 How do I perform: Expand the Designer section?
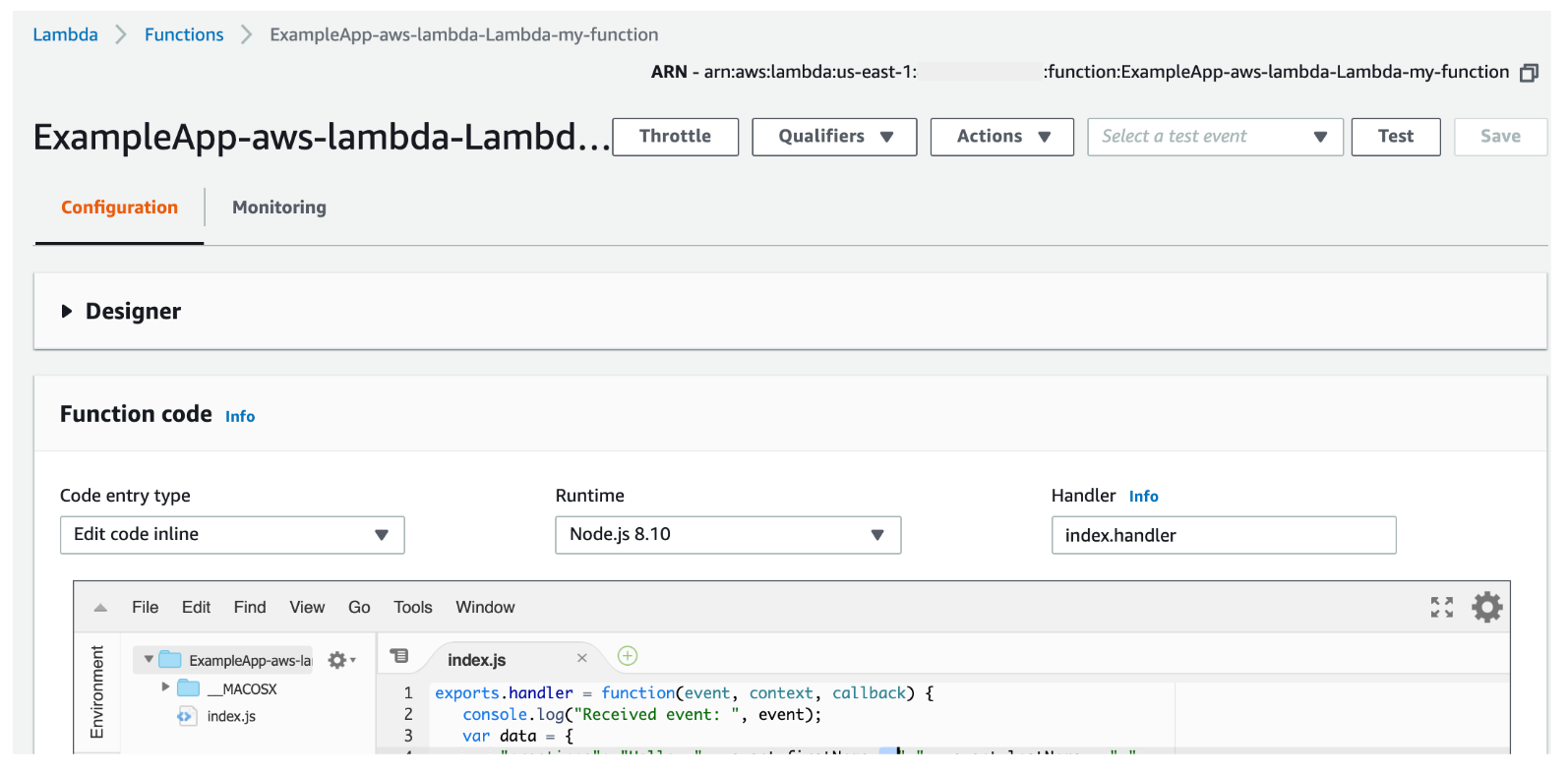(x=67, y=312)
